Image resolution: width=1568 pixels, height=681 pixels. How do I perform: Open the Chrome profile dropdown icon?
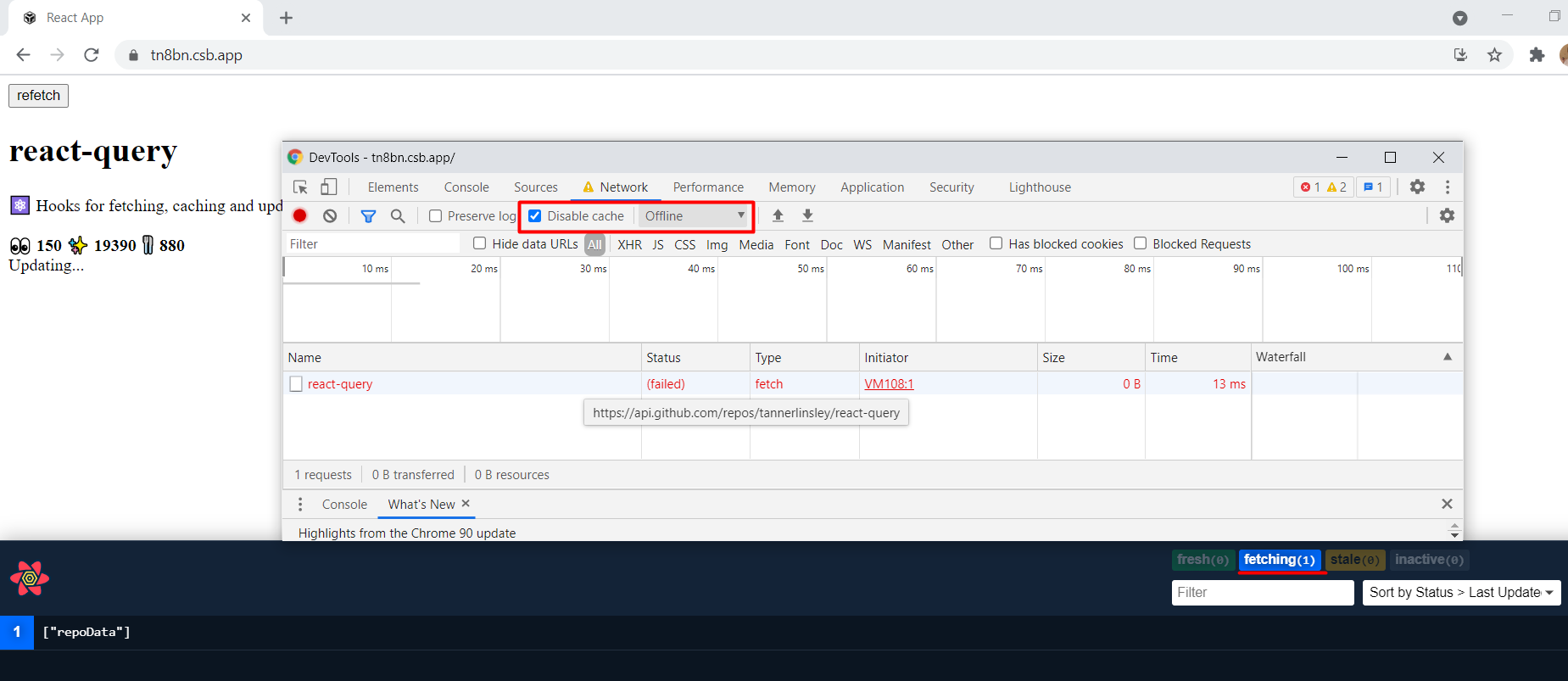(x=1460, y=18)
